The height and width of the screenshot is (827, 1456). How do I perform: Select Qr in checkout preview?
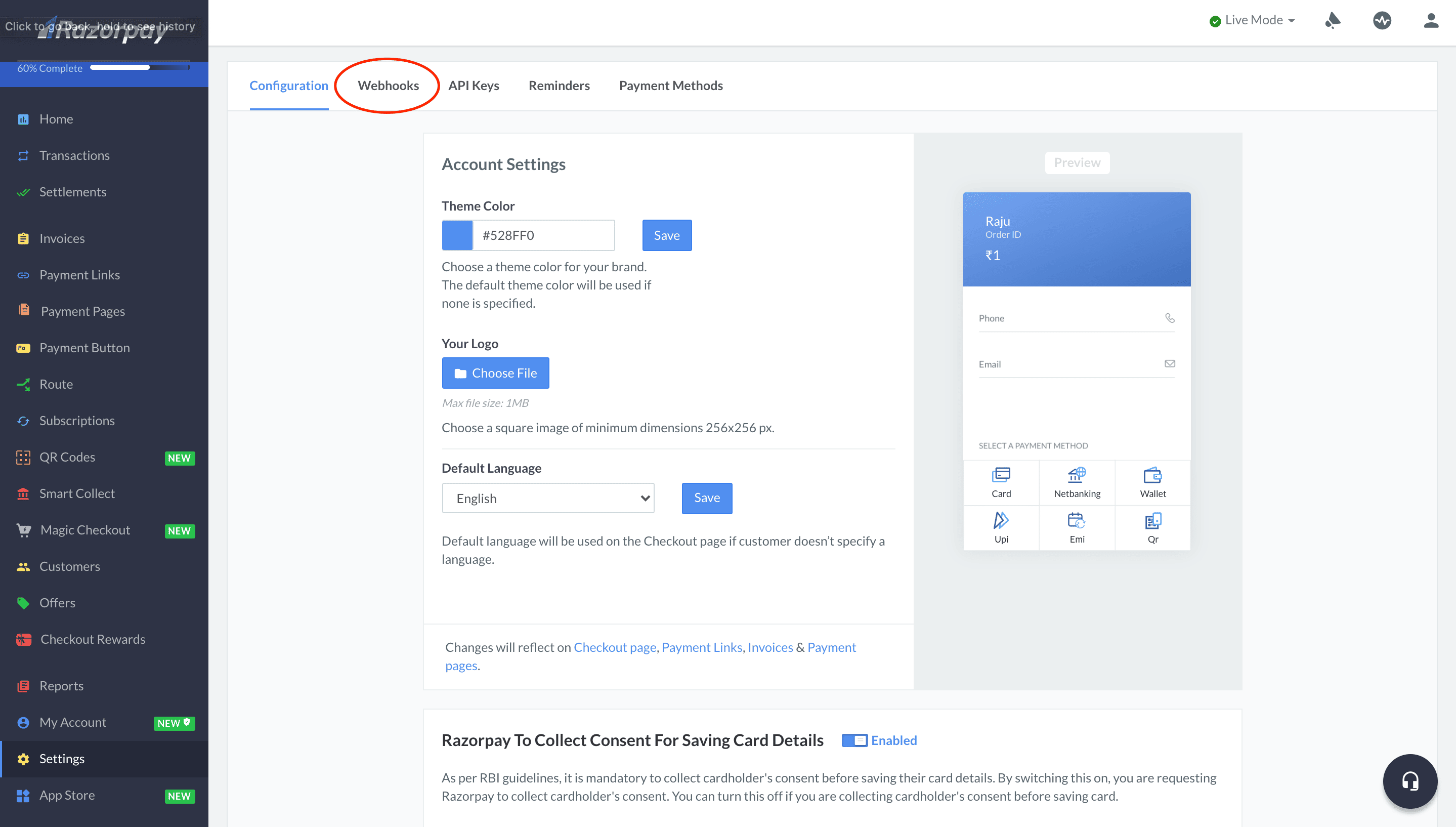pos(1152,528)
